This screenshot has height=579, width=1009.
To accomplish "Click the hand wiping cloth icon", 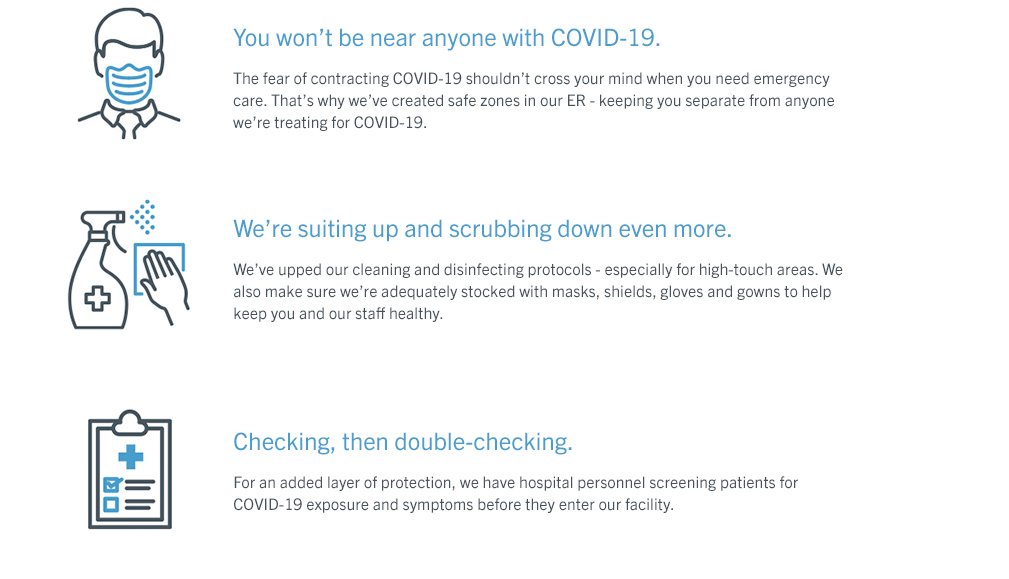I will [162, 282].
